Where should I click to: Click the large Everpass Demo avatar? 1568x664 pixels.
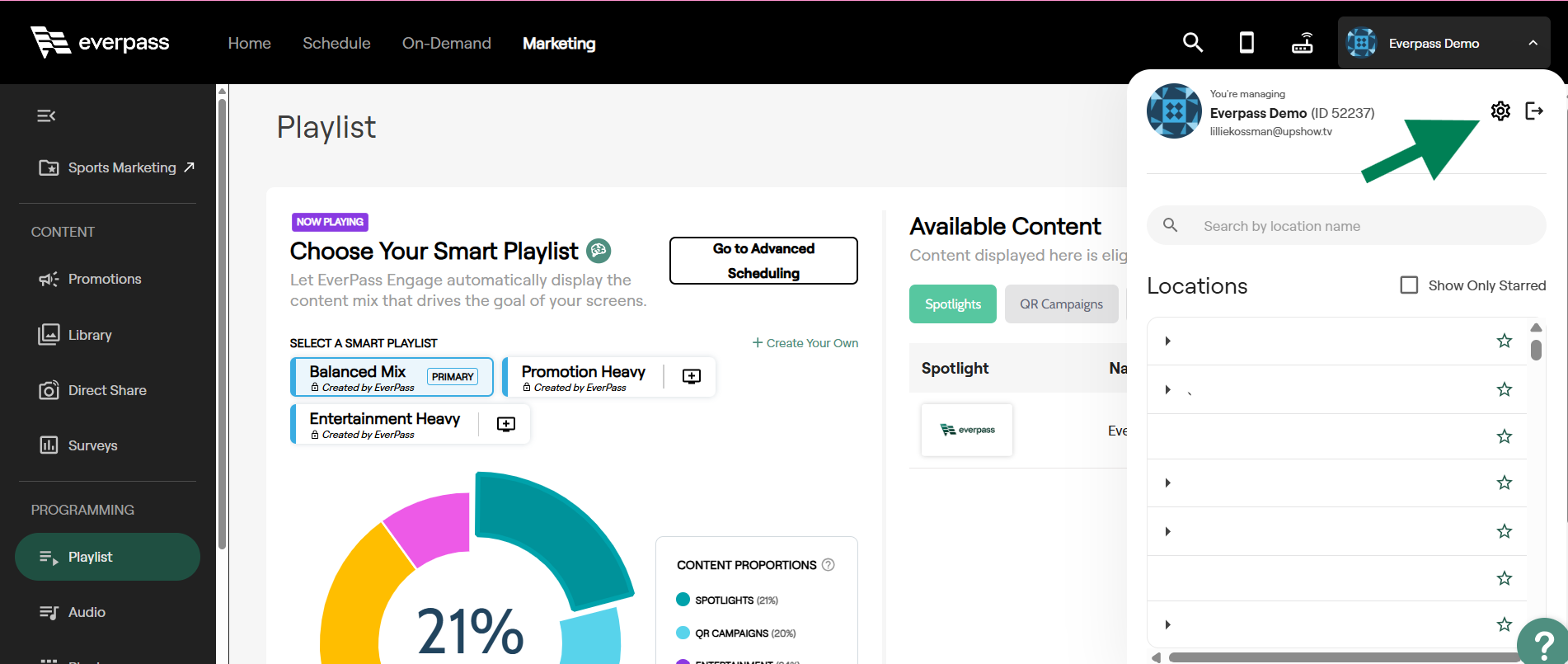[x=1174, y=111]
